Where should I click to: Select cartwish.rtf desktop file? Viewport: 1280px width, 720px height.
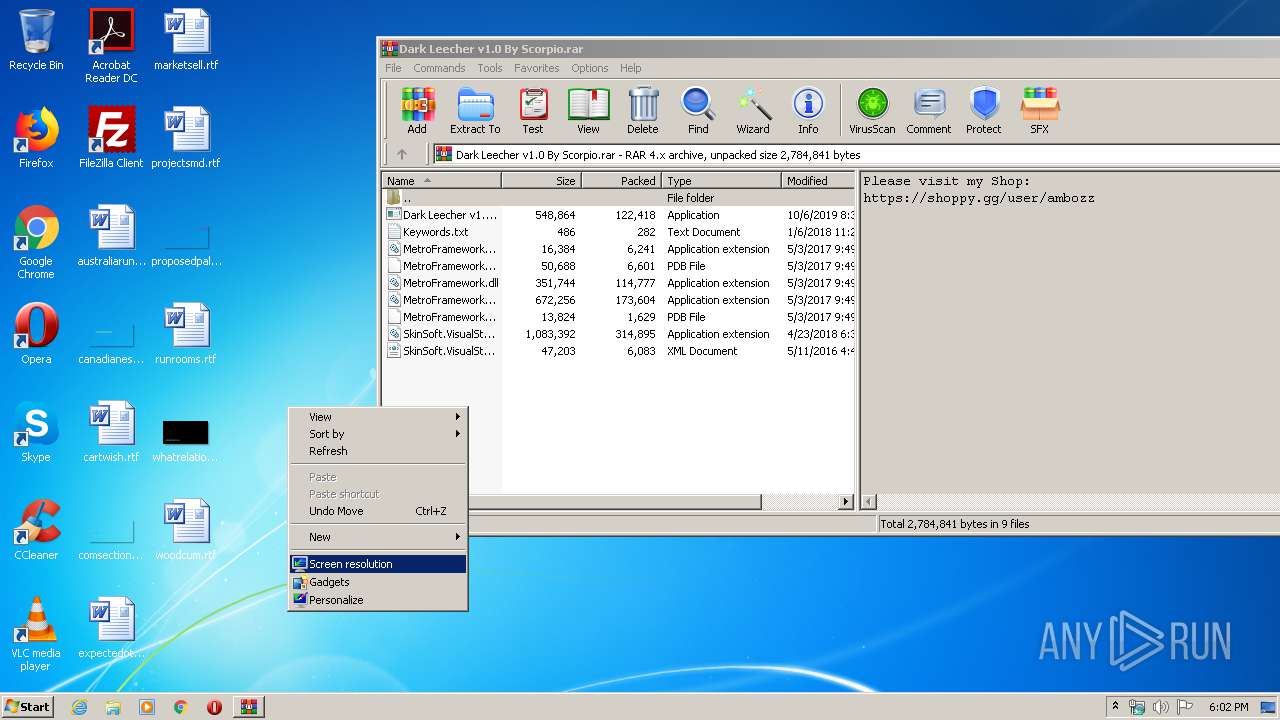pyautogui.click(x=111, y=432)
